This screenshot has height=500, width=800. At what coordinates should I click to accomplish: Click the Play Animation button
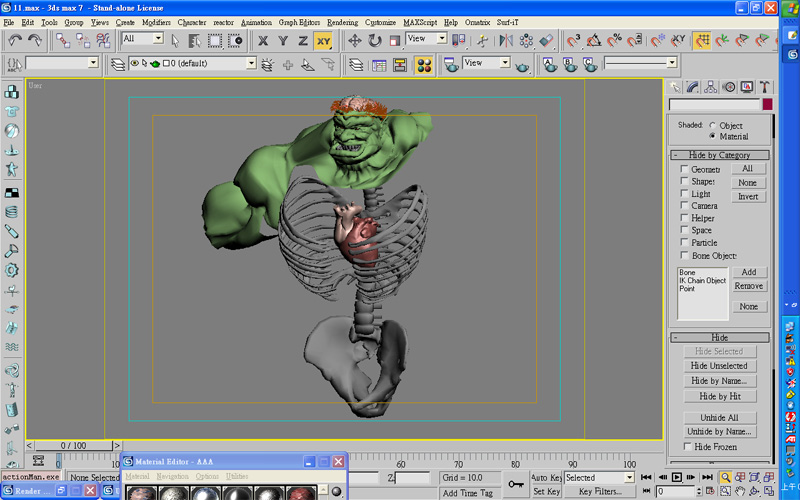click(677, 478)
